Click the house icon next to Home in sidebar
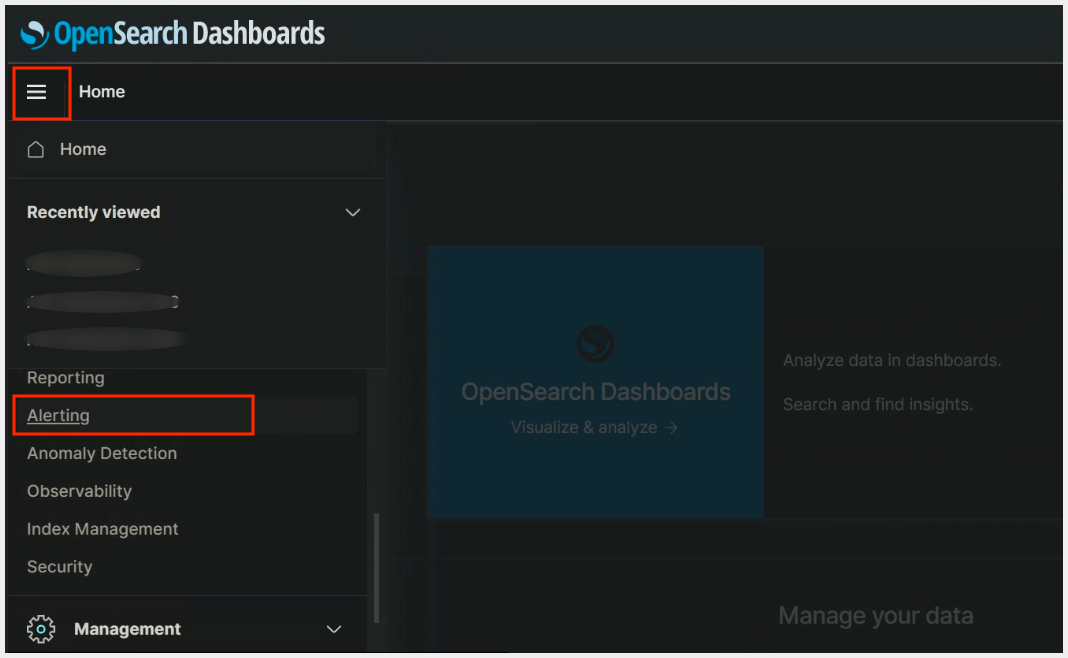Screen dimensions: 1068x658 click(x=36, y=149)
